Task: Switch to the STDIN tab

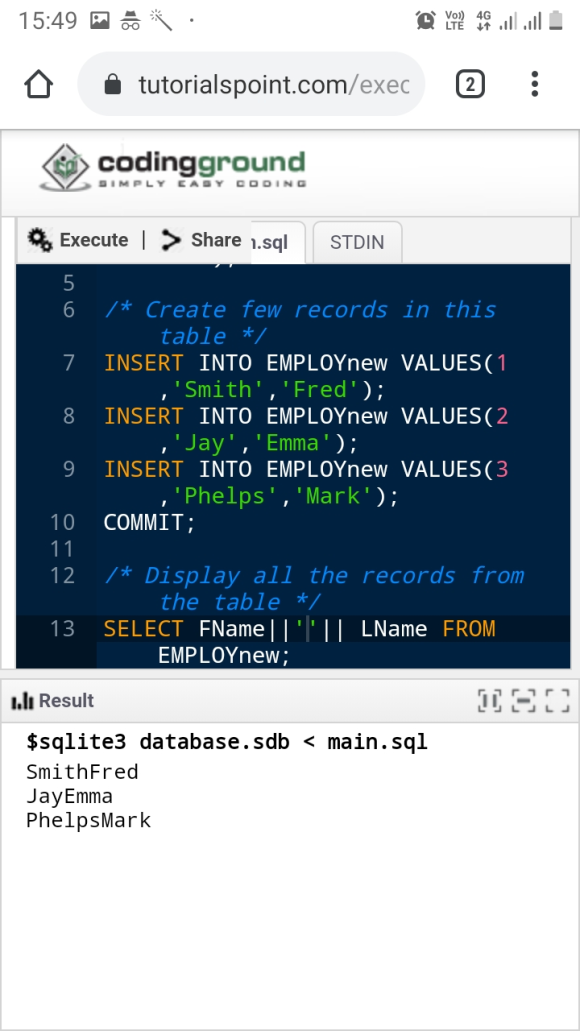Action: pos(357,243)
